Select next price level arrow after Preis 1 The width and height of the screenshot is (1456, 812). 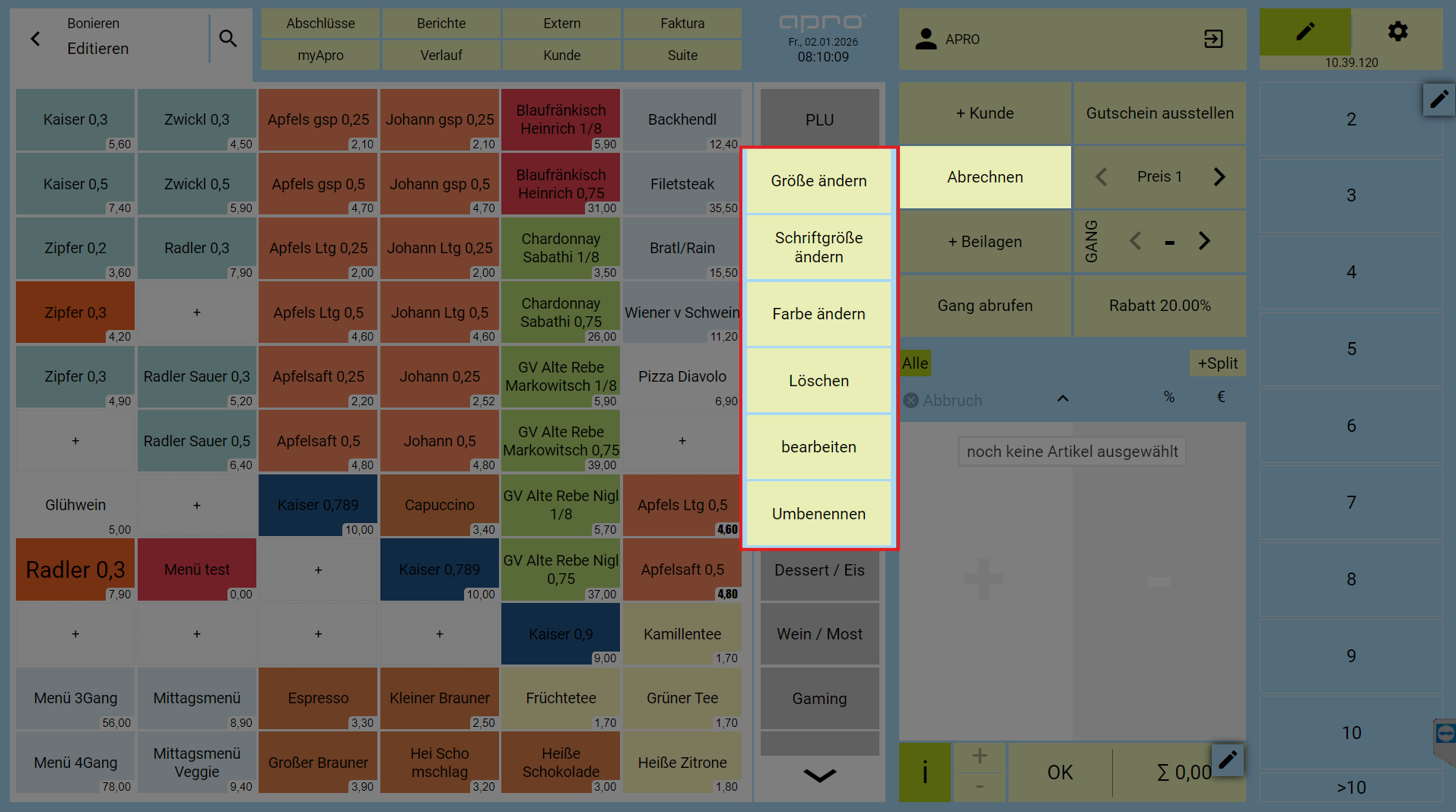pyautogui.click(x=1219, y=177)
